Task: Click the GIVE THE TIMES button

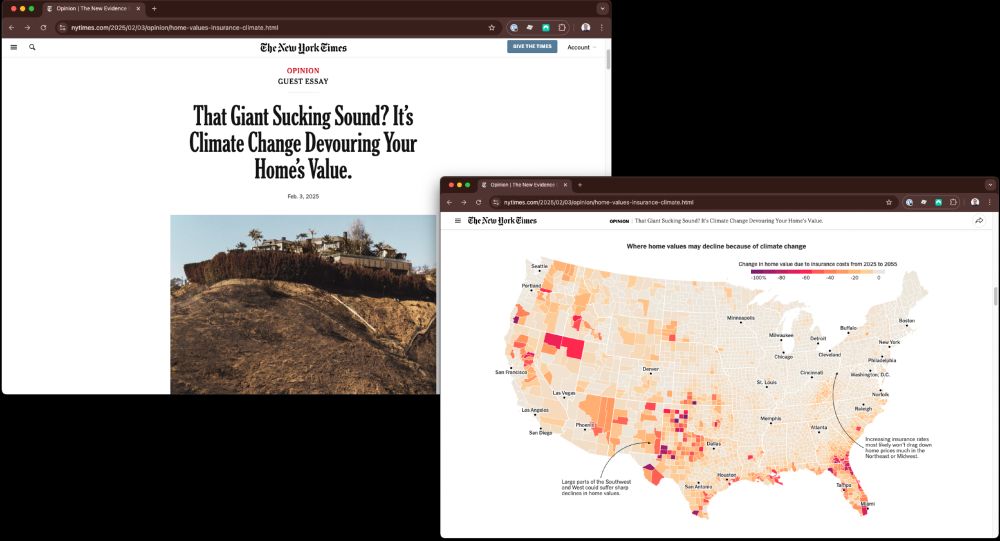Action: [532, 47]
